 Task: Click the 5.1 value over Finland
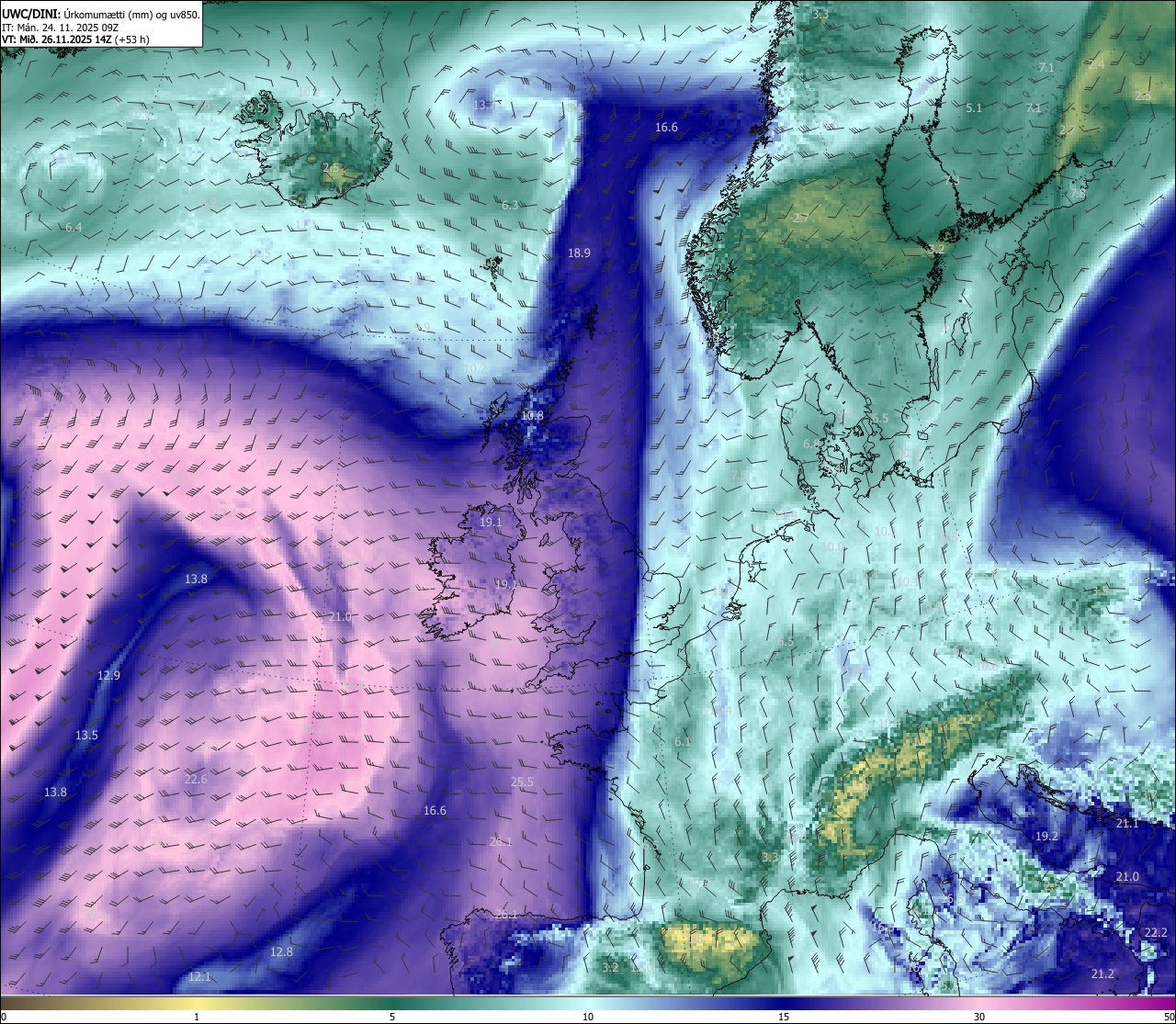tap(974, 107)
